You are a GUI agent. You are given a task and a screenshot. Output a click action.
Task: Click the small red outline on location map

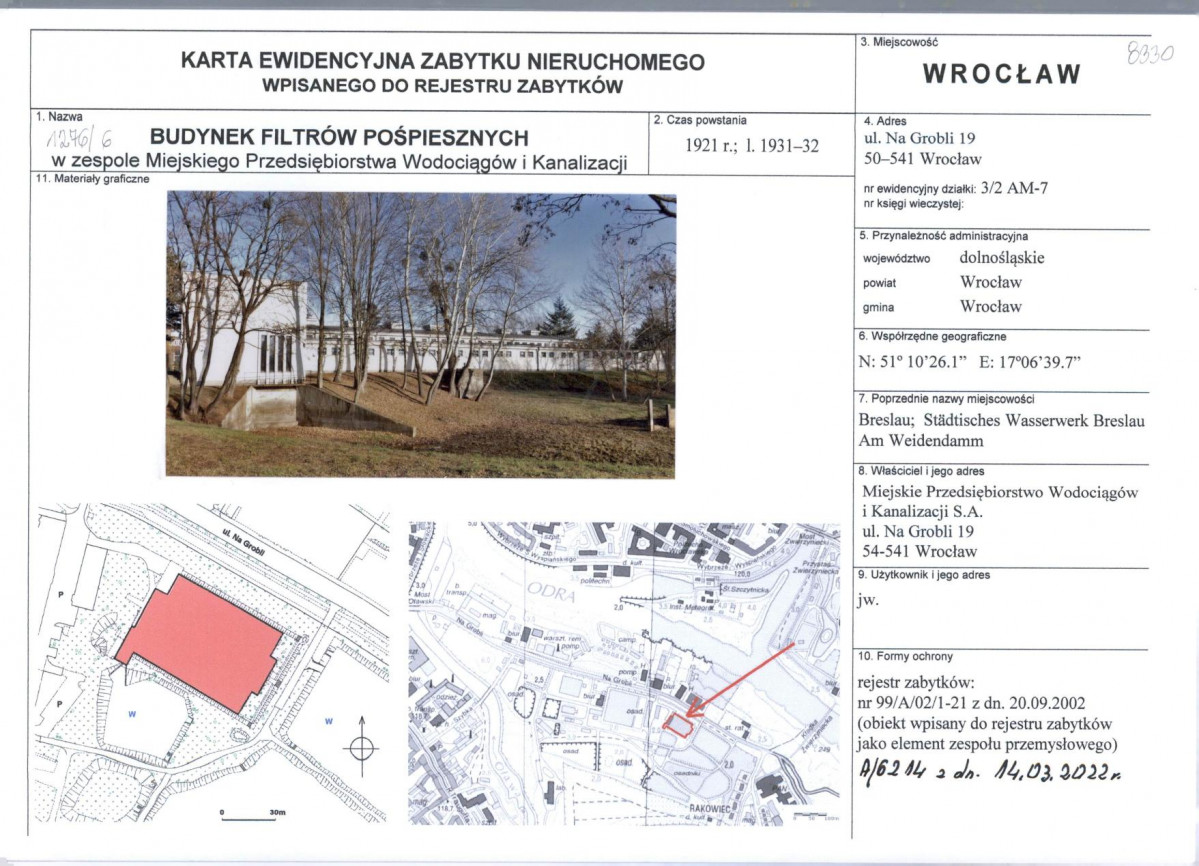677,725
